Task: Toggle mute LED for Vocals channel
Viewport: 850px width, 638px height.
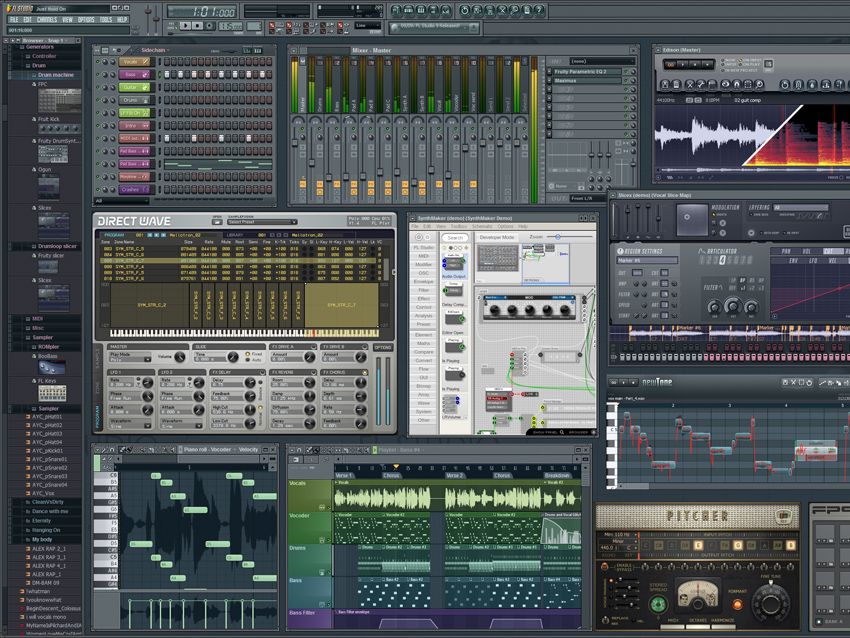Action: pos(96,61)
